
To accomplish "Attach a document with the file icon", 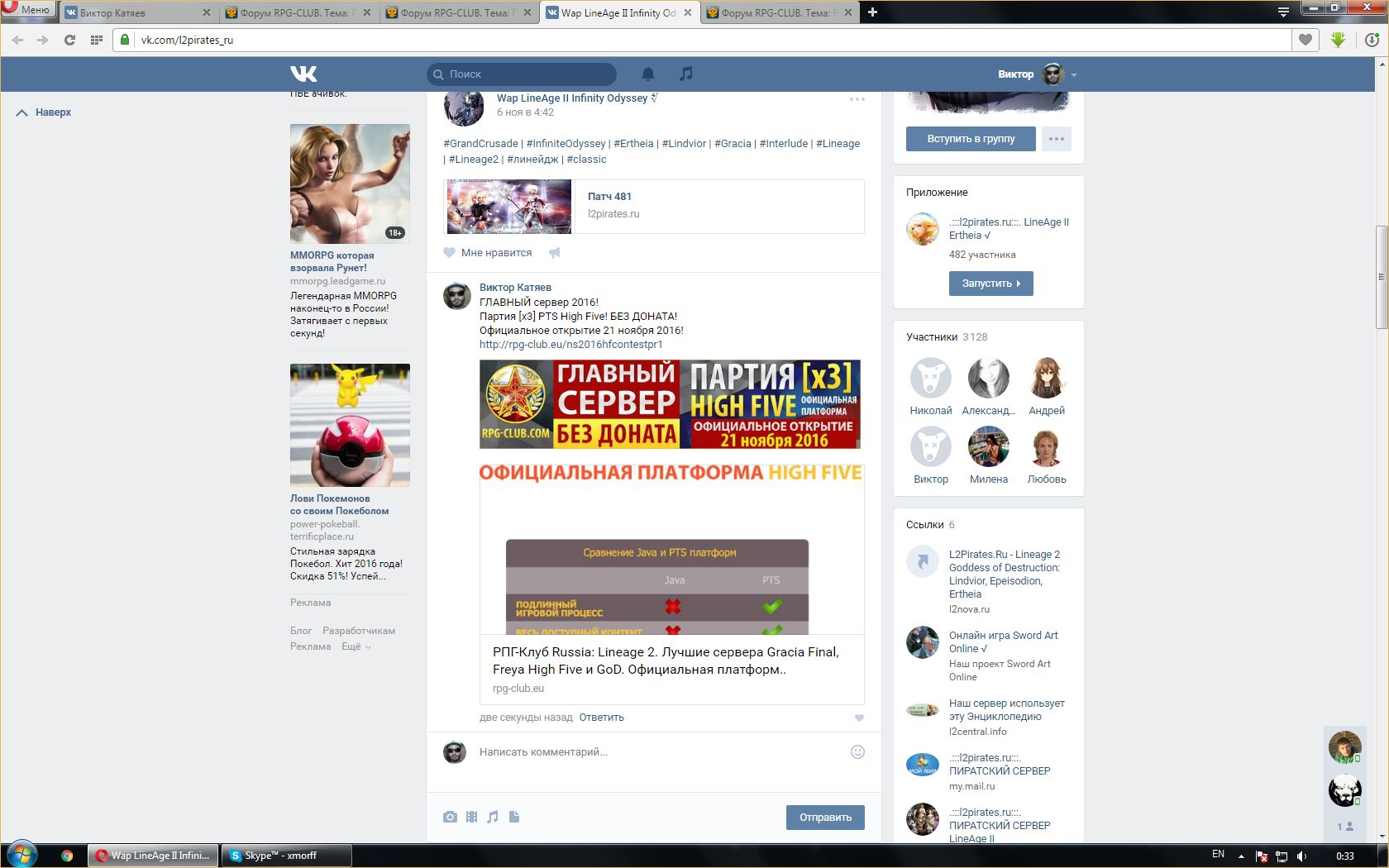I will point(514,817).
